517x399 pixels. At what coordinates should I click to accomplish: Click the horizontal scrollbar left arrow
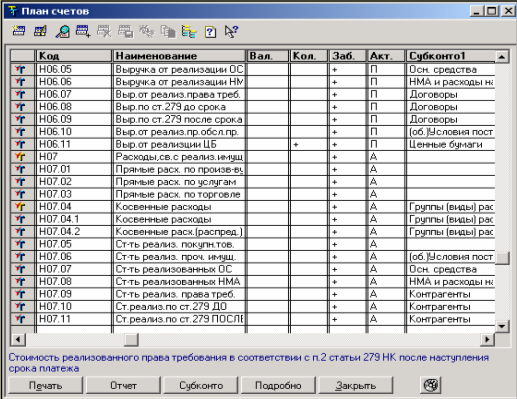(x=18, y=340)
